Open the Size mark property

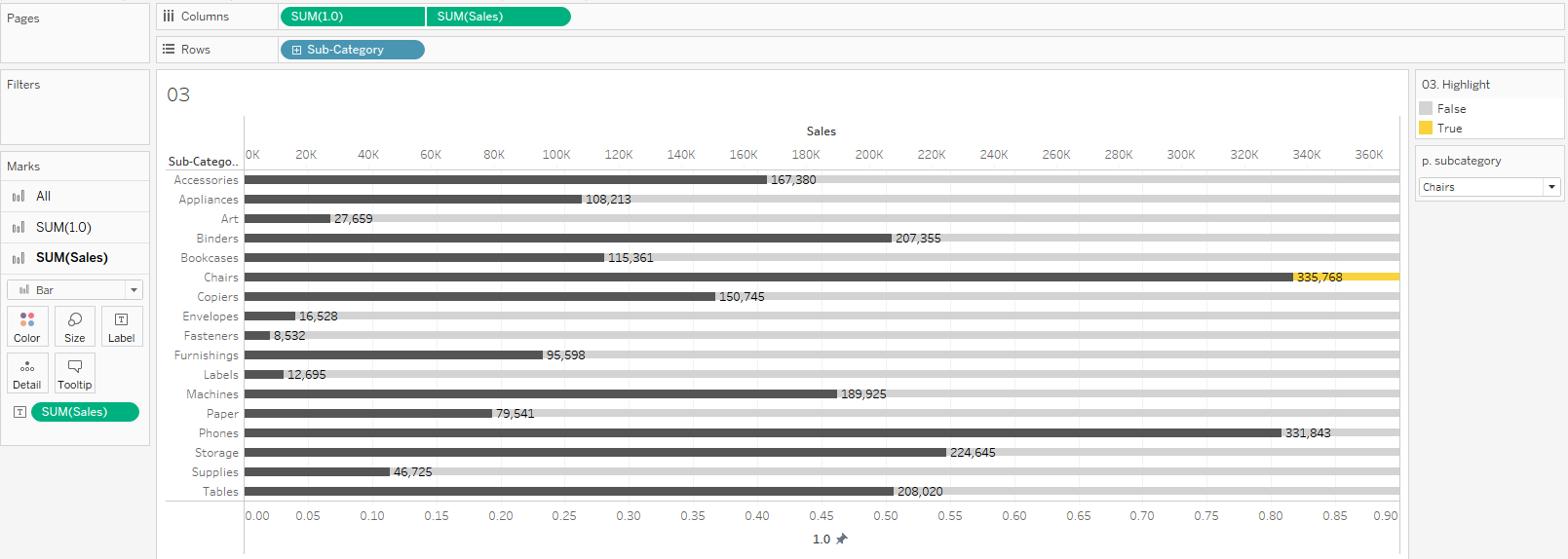[x=75, y=326]
